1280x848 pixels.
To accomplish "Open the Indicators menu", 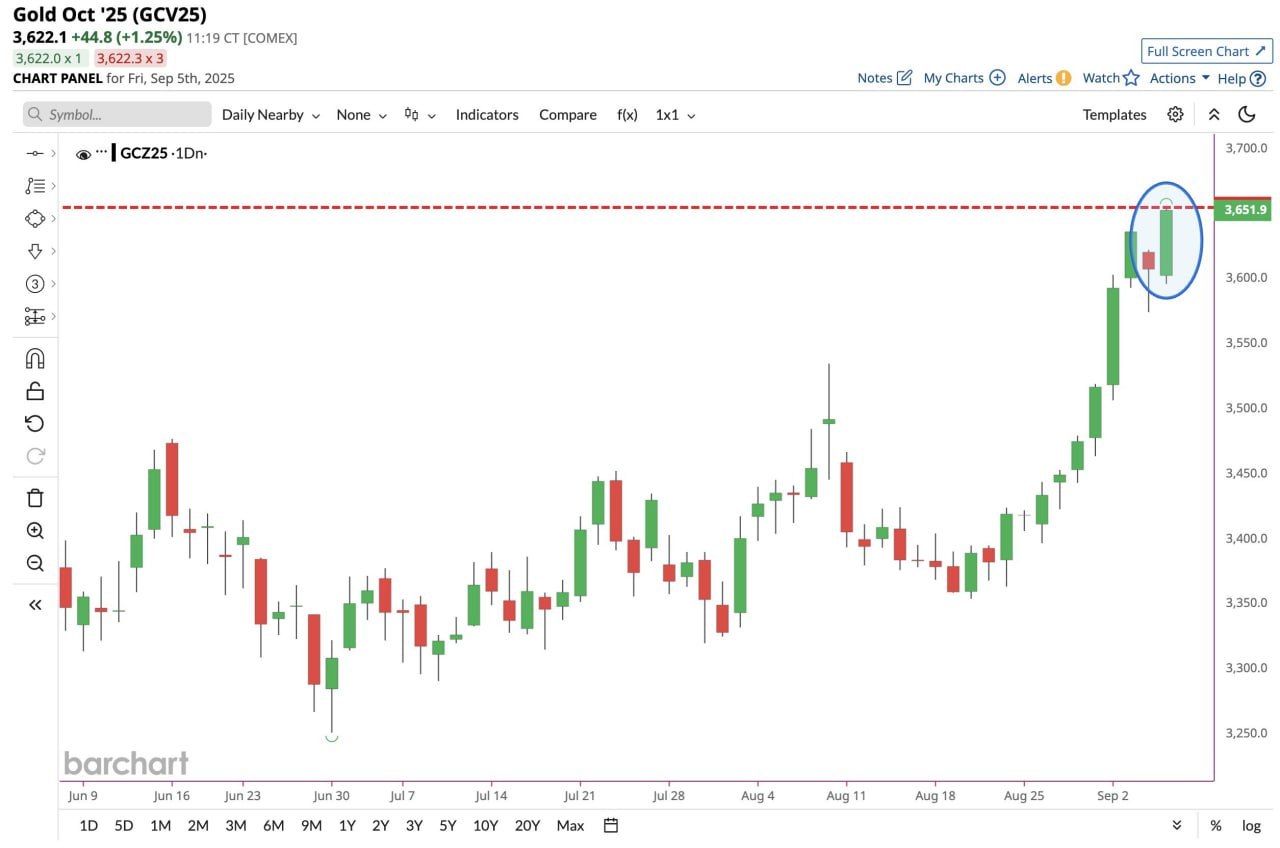I will pyautogui.click(x=487, y=115).
